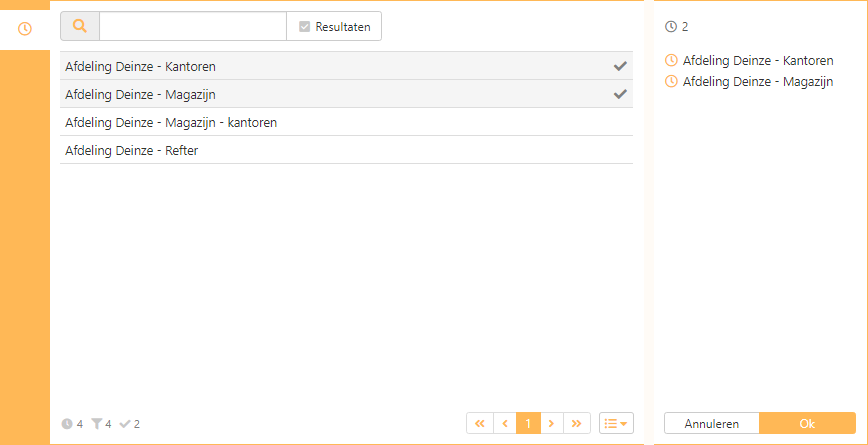Click the selected count checkmark icon in footer
Image resolution: width=868 pixels, height=445 pixels.
pos(125,424)
